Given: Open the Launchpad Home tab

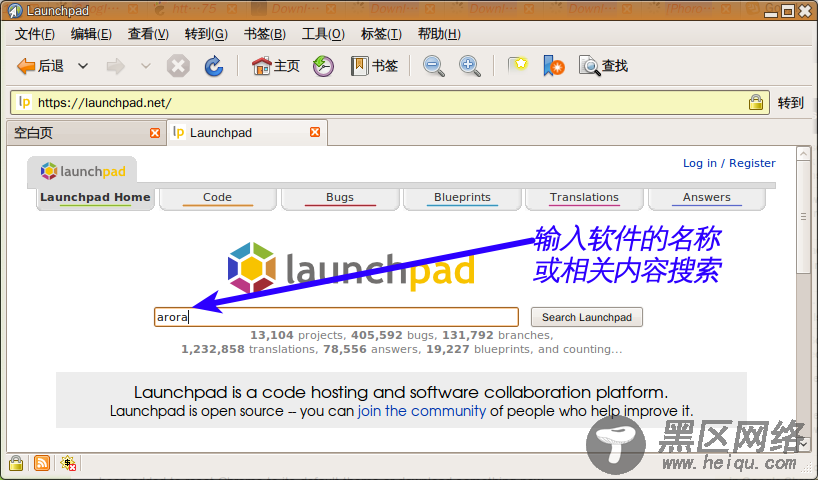Looking at the screenshot, I should (95, 198).
